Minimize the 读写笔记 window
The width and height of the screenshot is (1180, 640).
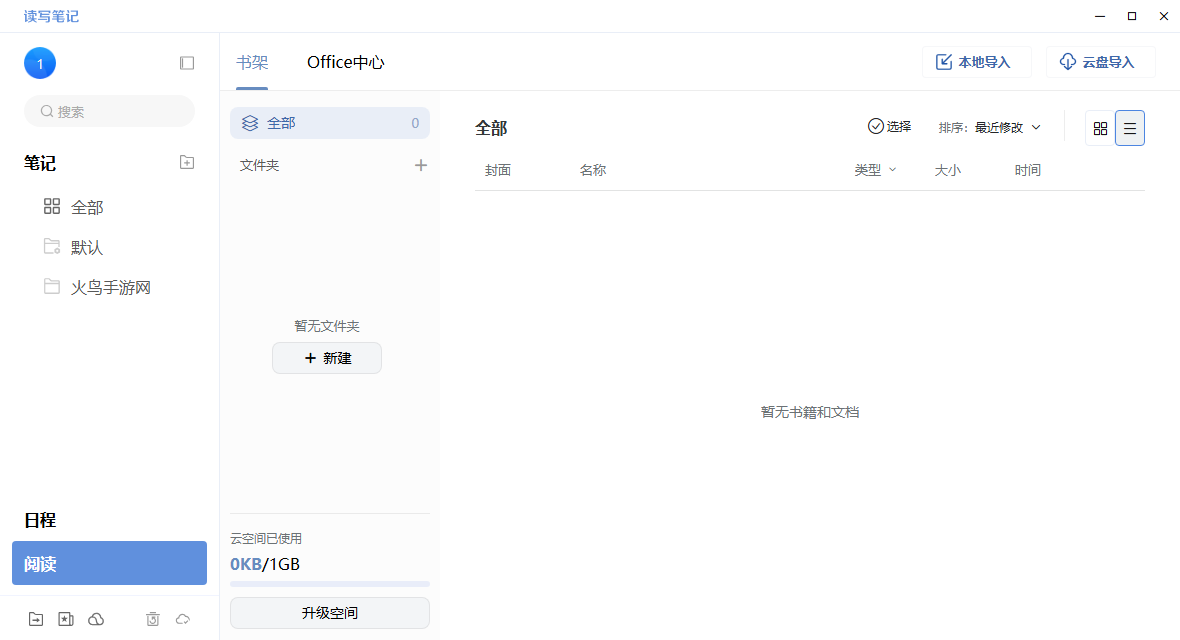coord(1099,16)
